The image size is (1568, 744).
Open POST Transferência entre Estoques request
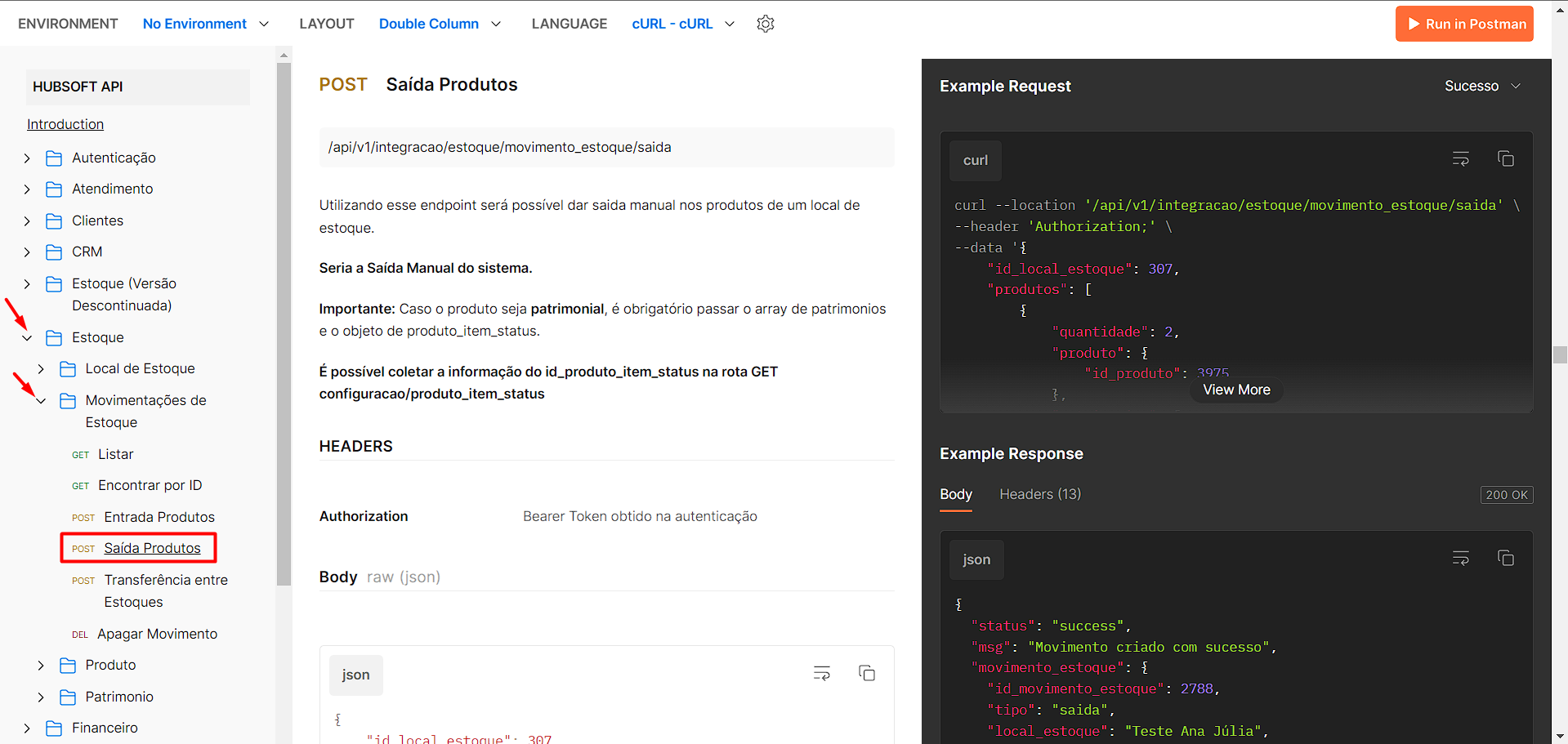[x=166, y=590]
